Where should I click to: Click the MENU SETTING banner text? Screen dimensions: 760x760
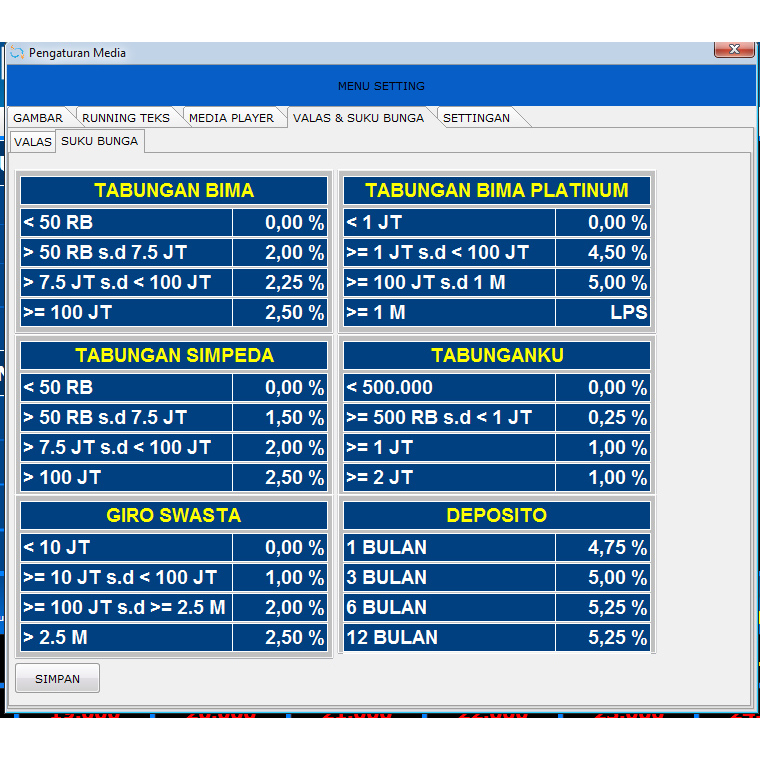coord(381,86)
